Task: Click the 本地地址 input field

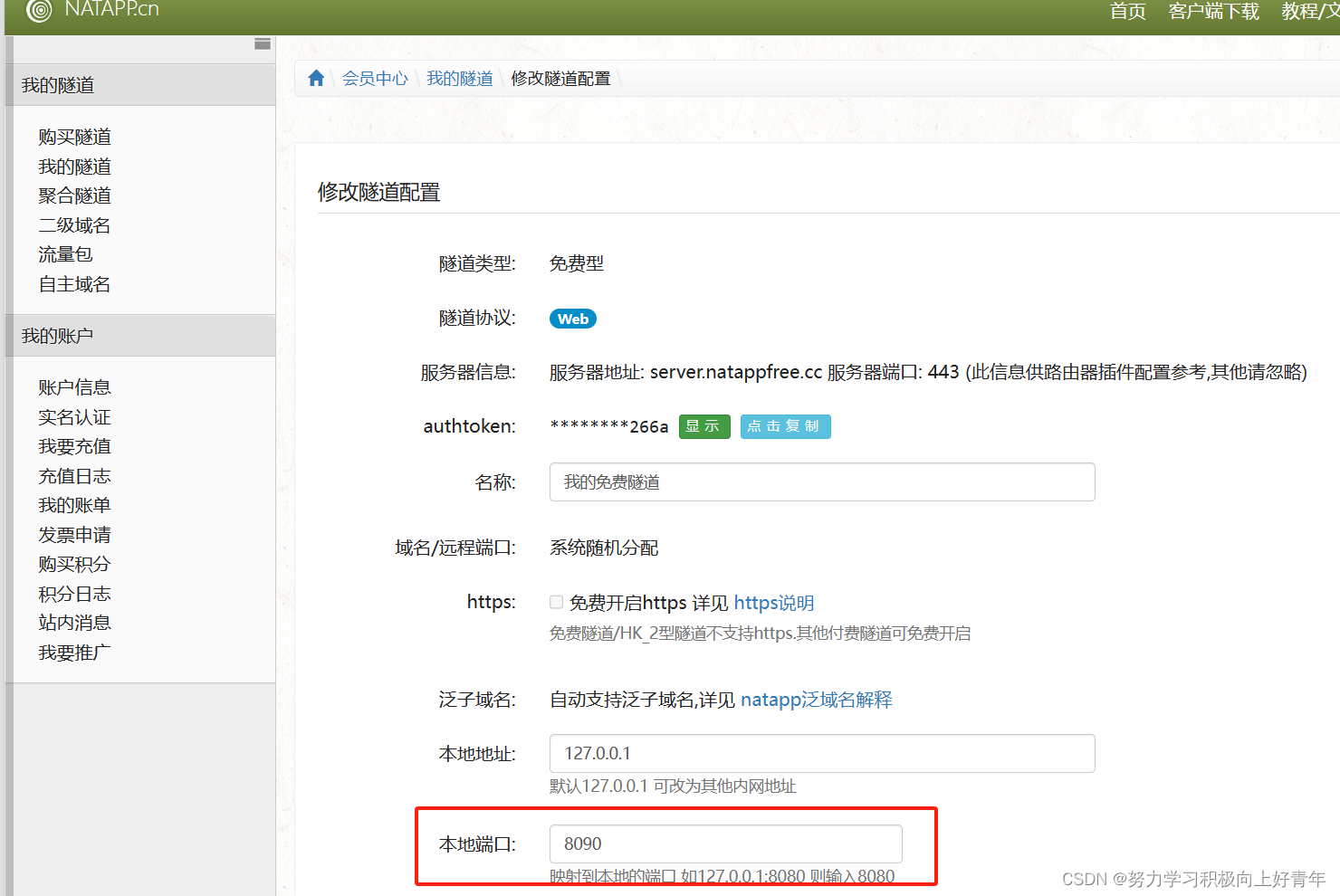Action: pyautogui.click(x=822, y=753)
